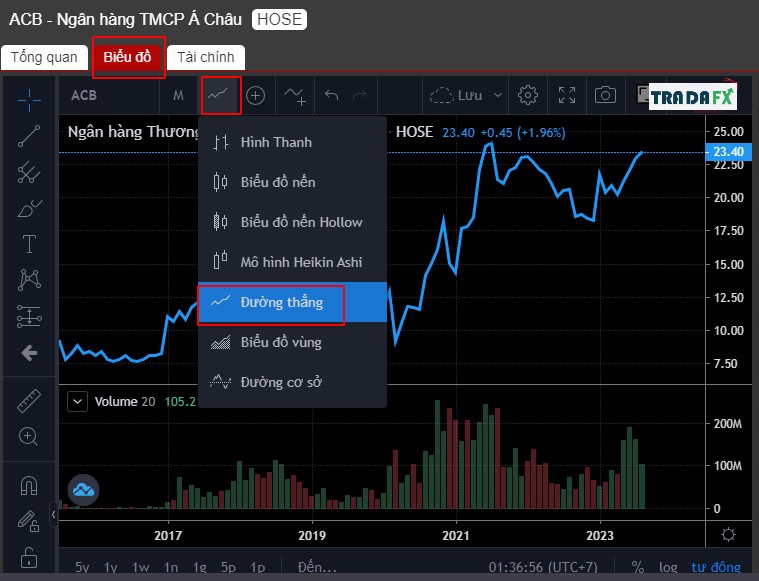Toggle lock all drawing tools
The width and height of the screenshot is (759, 581).
click(x=29, y=557)
